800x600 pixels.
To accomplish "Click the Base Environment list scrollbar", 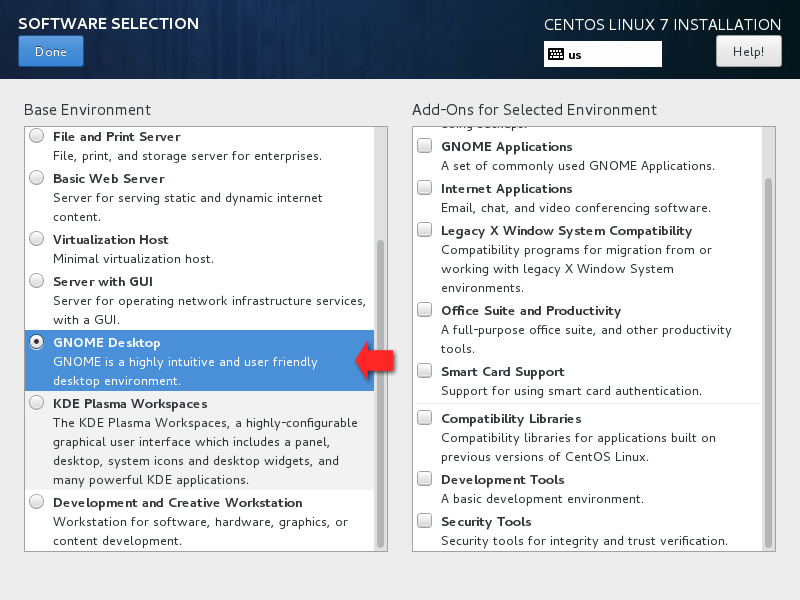I will tap(380, 394).
